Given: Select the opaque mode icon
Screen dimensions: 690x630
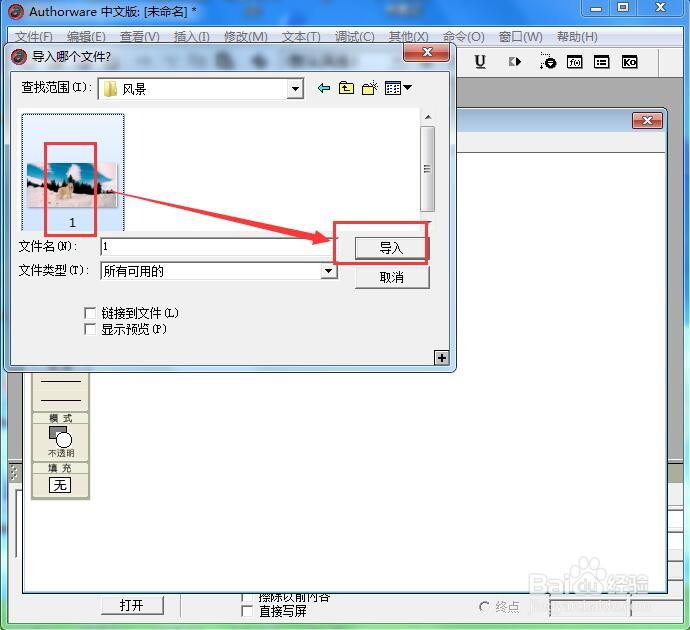Looking at the screenshot, I should (61, 436).
